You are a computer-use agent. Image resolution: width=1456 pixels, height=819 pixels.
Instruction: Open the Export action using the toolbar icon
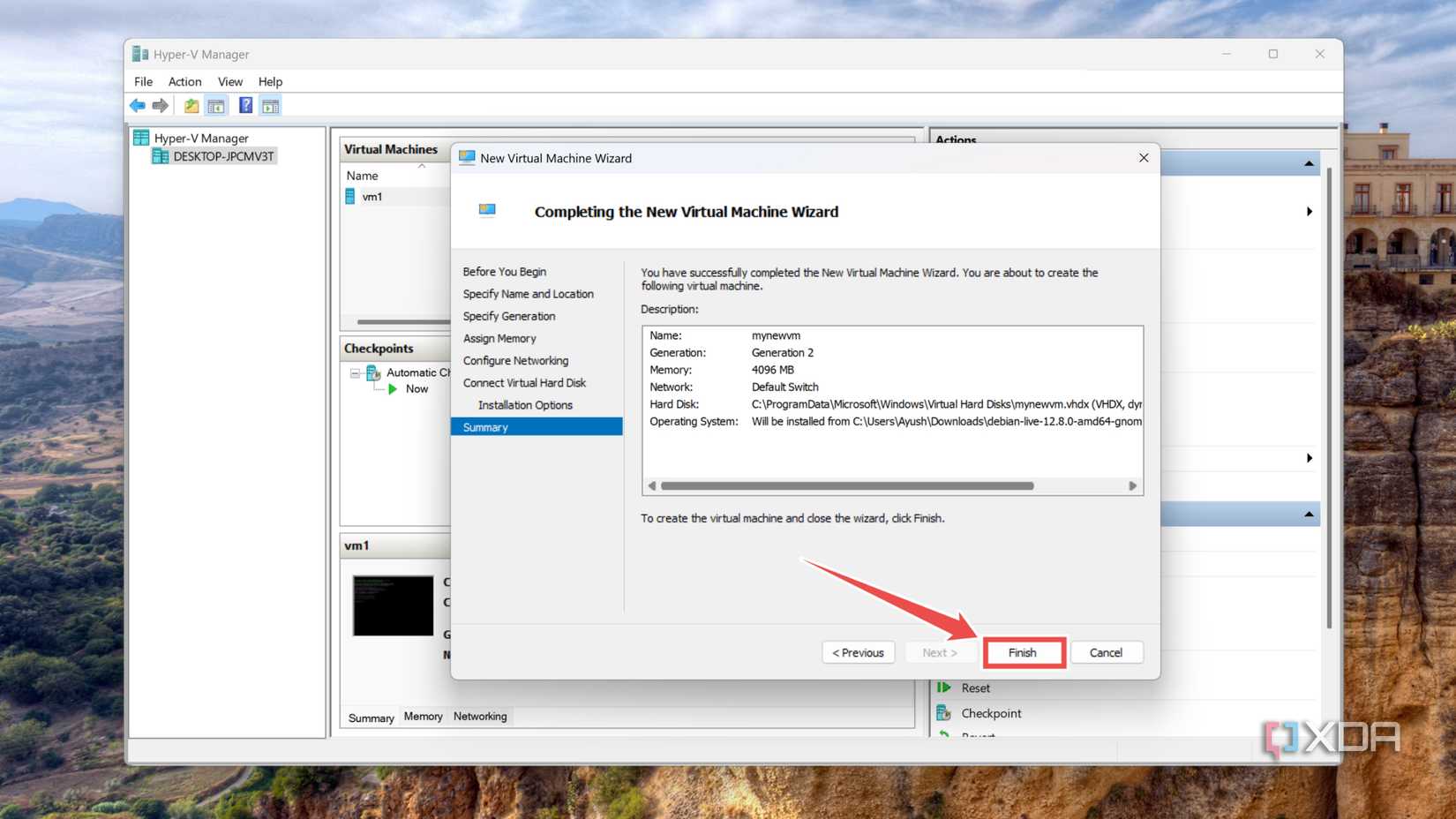tap(191, 105)
